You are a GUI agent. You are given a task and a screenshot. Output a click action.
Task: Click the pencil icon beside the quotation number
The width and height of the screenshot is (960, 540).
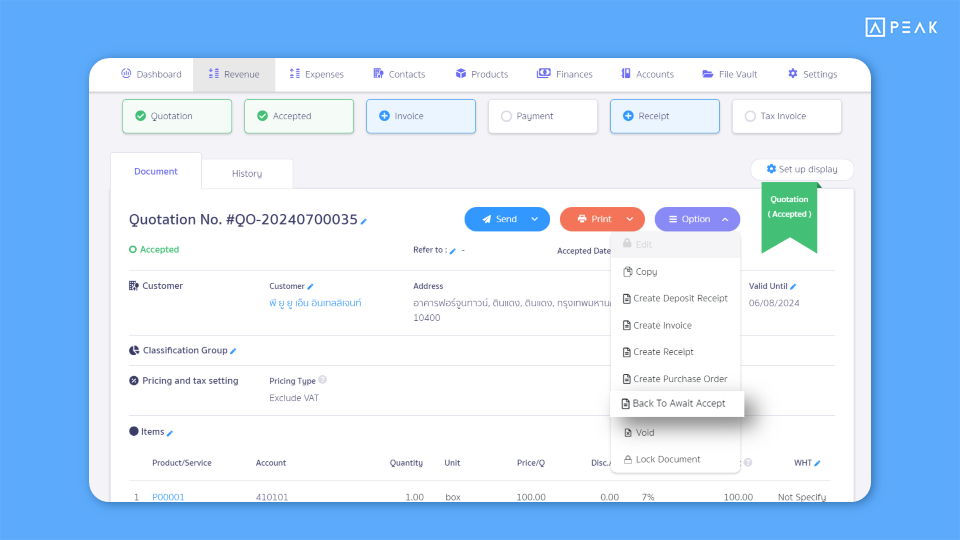(x=364, y=222)
